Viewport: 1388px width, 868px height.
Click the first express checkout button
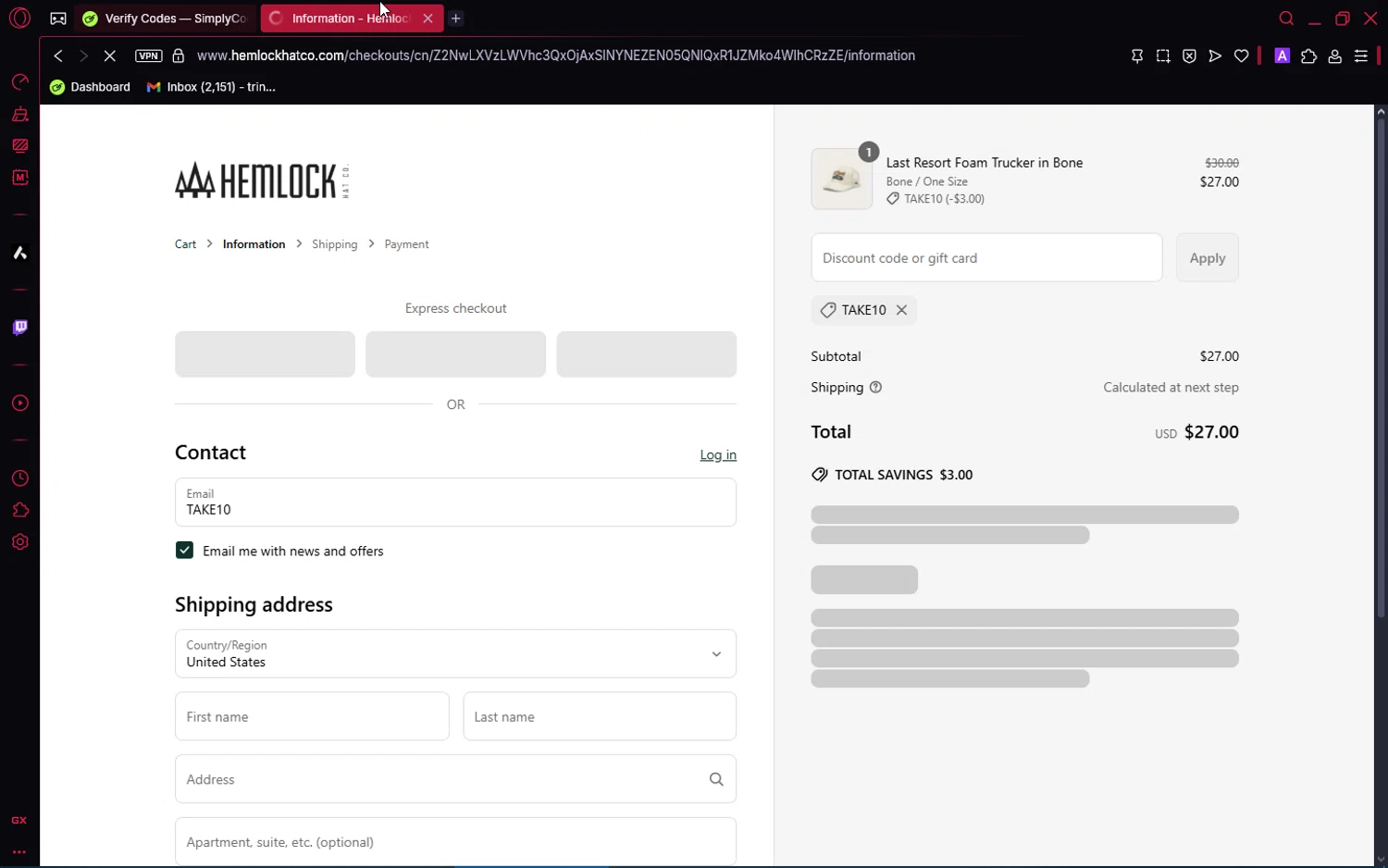tap(265, 354)
